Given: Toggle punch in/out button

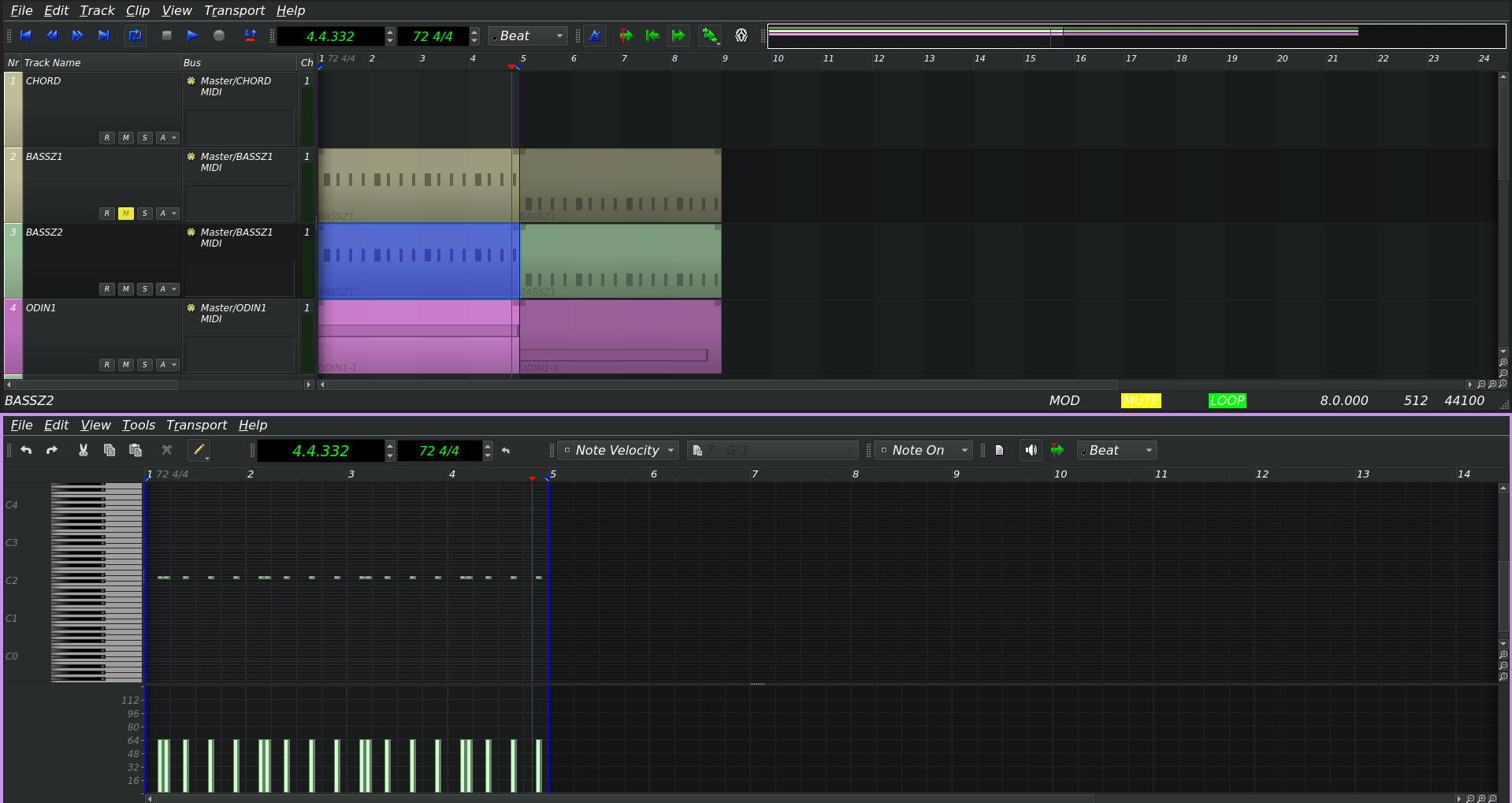Looking at the screenshot, I should pyautogui.click(x=250, y=35).
